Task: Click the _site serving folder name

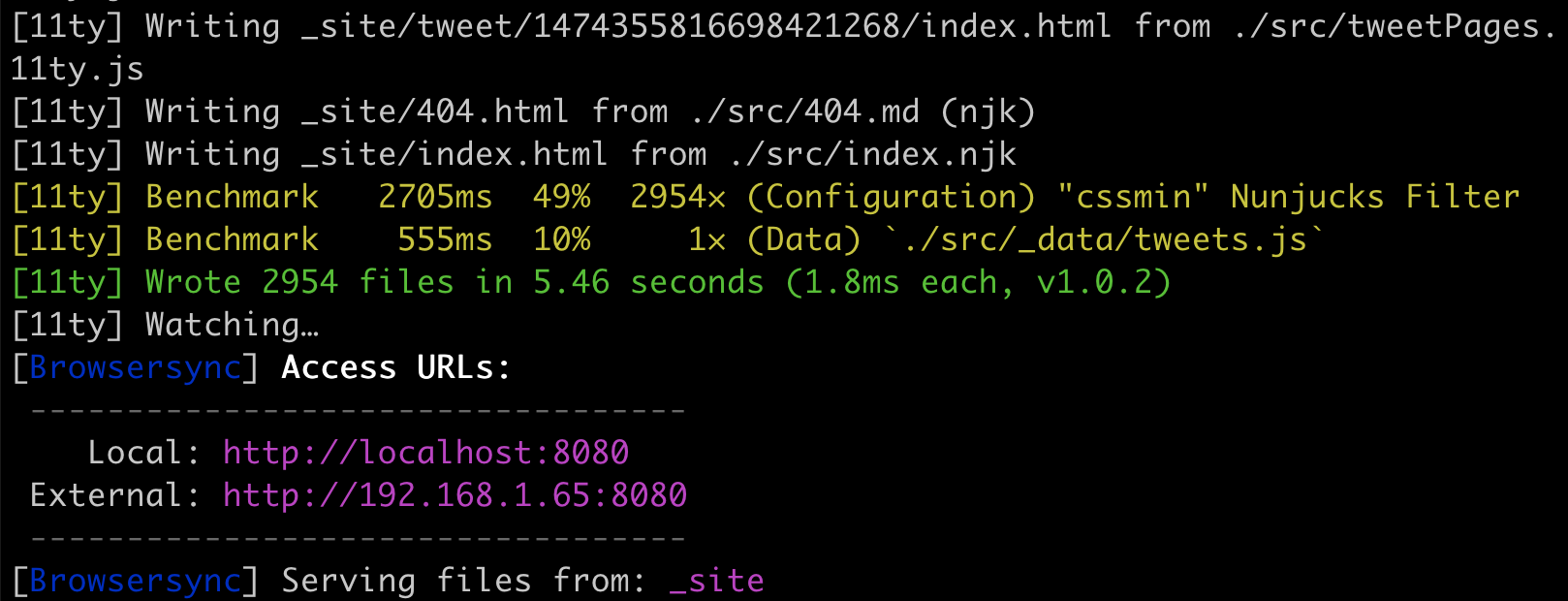Action: (x=716, y=581)
